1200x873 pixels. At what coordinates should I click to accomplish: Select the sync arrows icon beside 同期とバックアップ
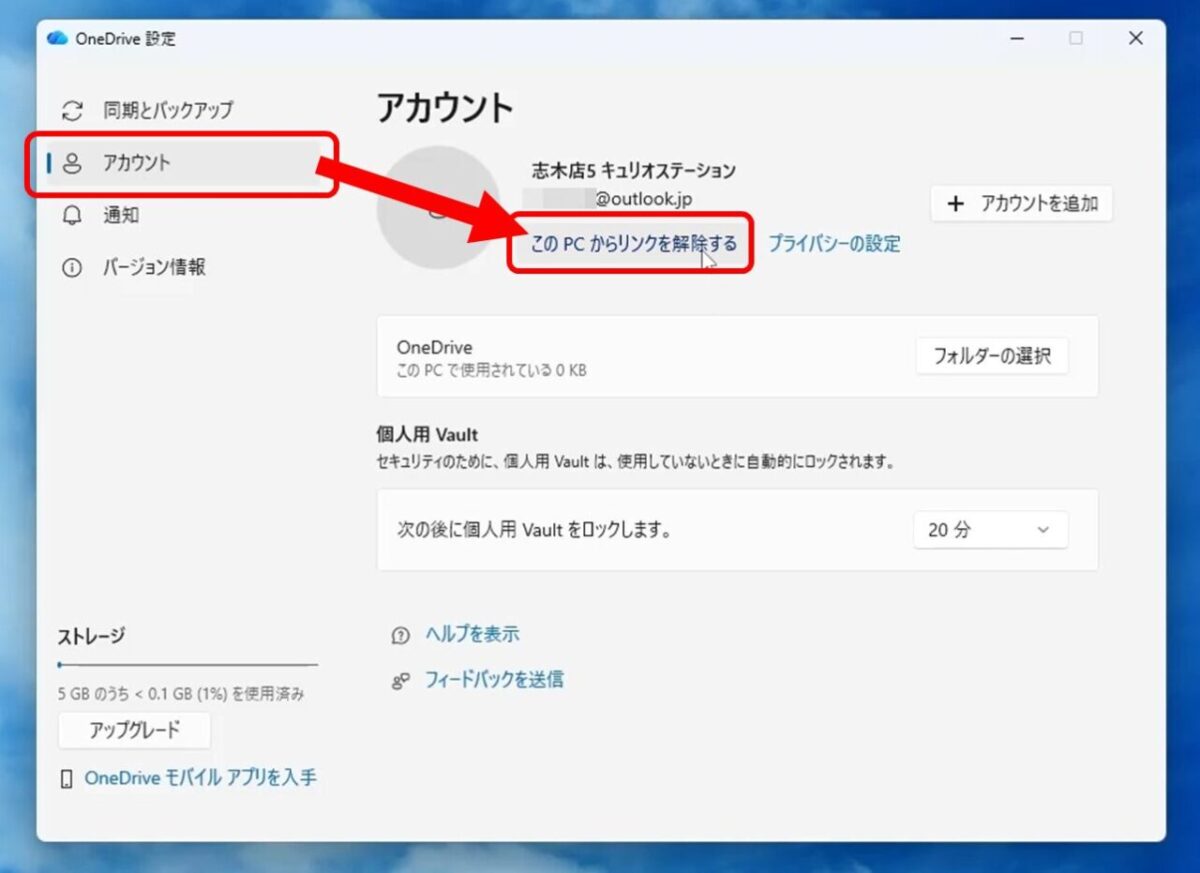pyautogui.click(x=70, y=108)
